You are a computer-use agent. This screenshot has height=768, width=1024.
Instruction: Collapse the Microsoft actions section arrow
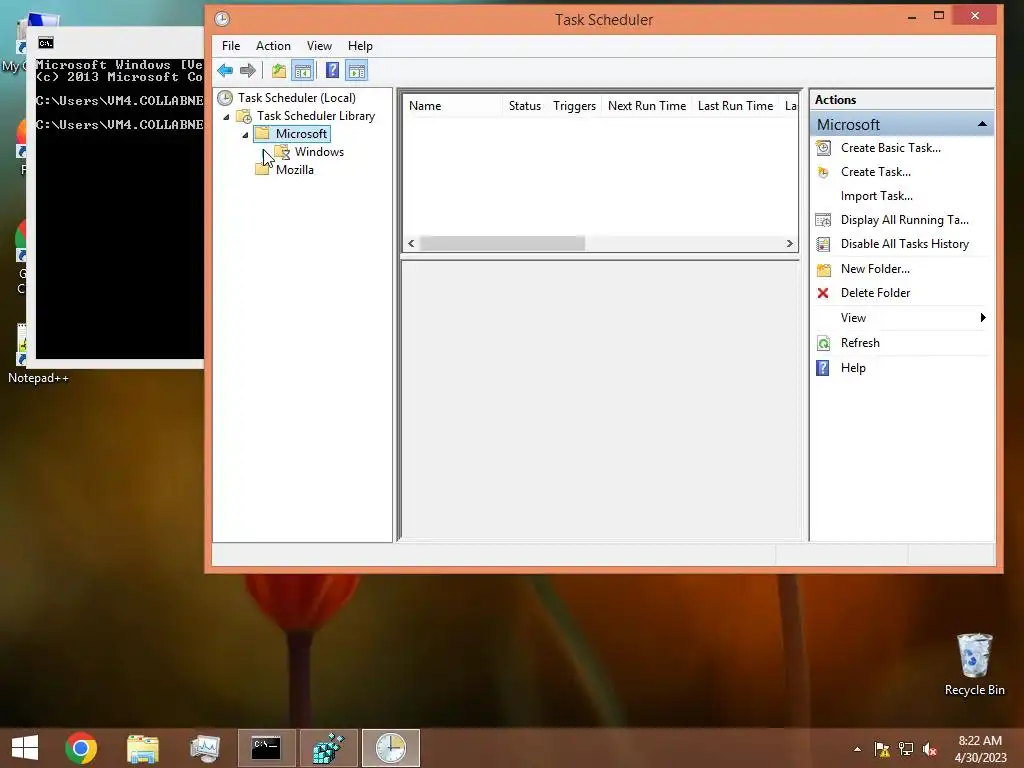982,124
